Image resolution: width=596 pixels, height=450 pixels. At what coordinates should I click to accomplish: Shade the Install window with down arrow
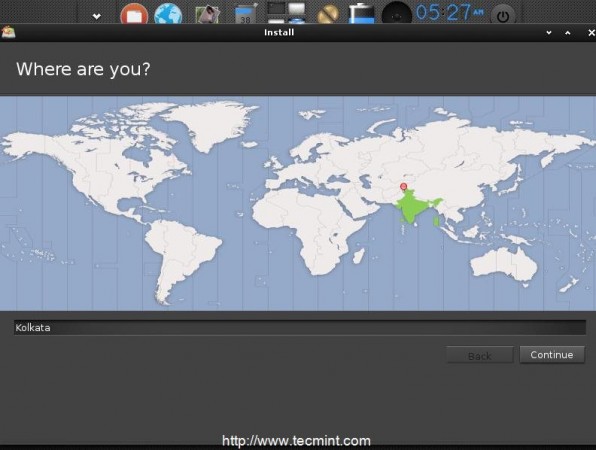click(x=548, y=33)
